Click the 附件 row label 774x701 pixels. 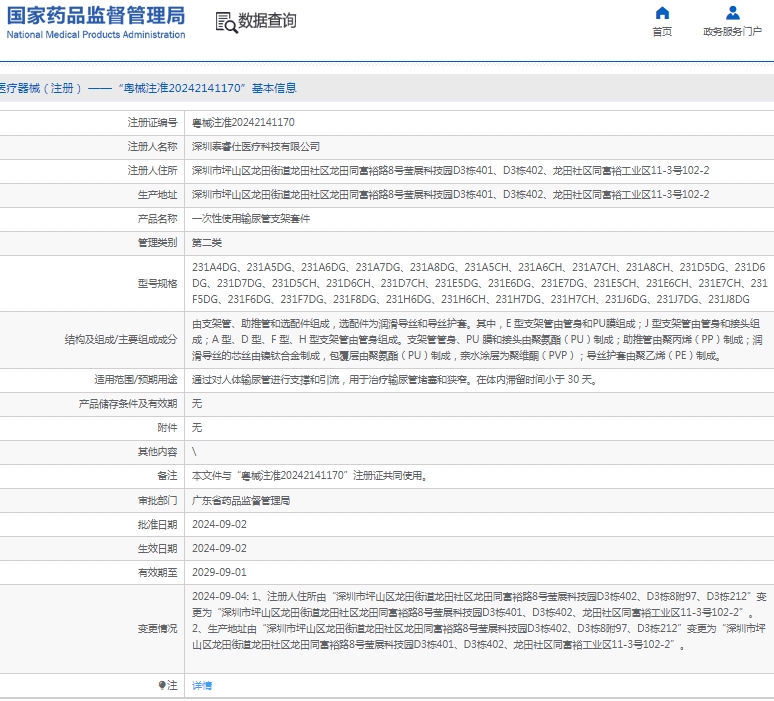point(167,428)
